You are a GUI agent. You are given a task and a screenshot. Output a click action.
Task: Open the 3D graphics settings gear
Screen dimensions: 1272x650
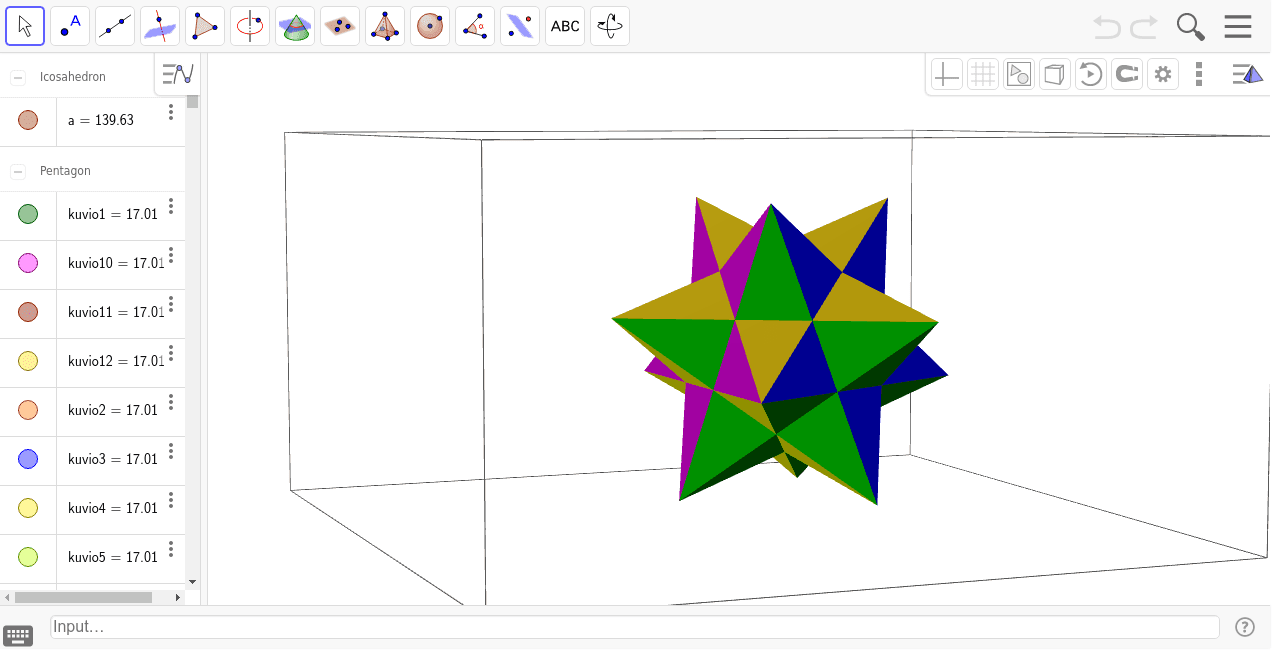click(1162, 73)
